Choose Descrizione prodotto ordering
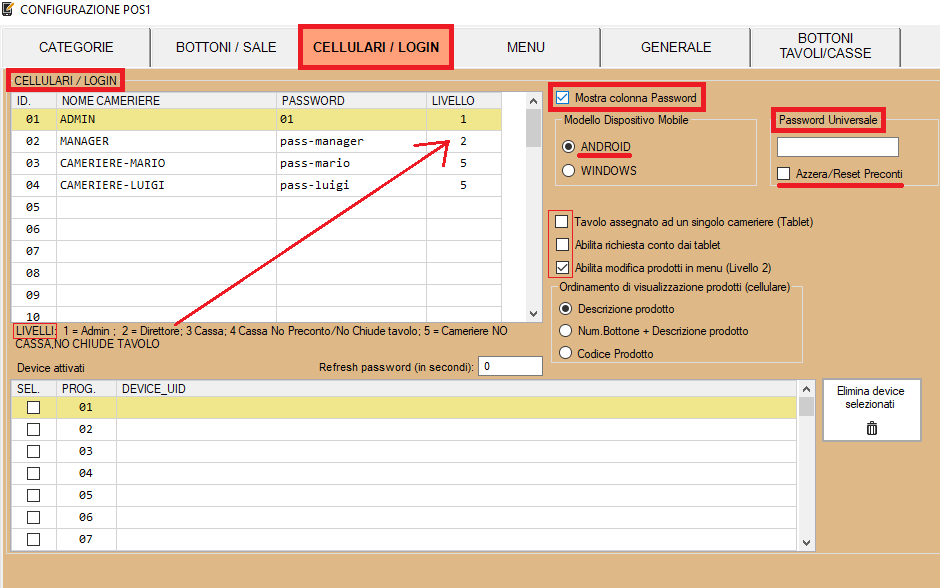The height and width of the screenshot is (588, 940). pyautogui.click(x=565, y=309)
